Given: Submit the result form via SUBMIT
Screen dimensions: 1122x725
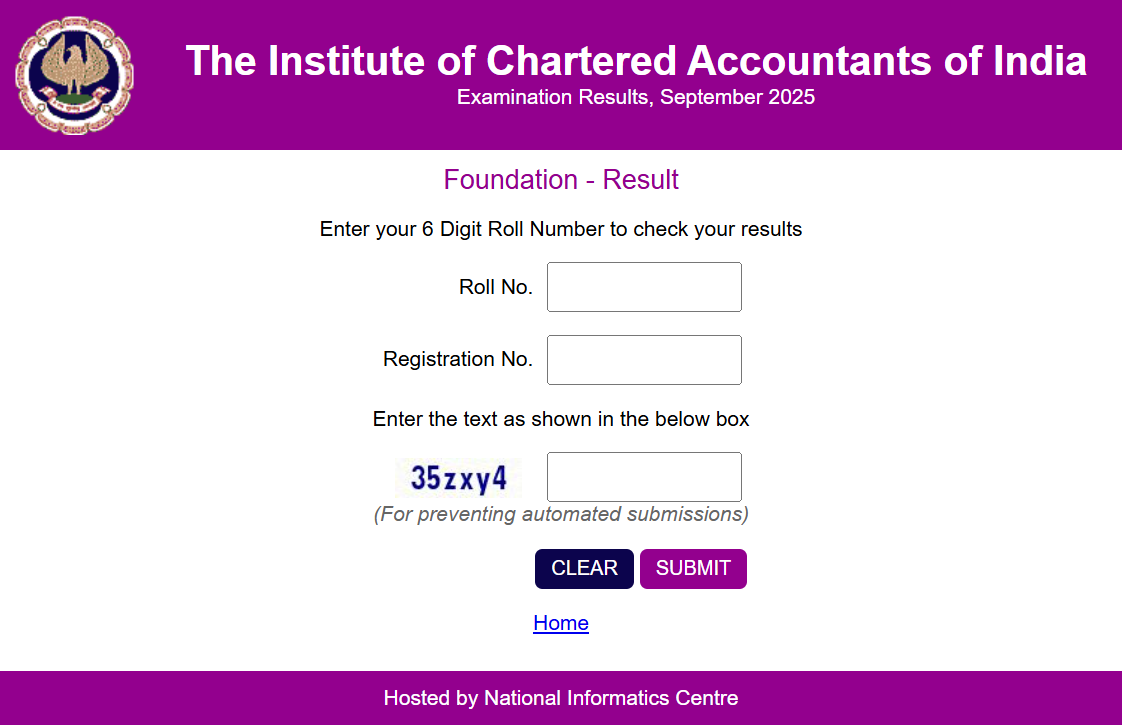Looking at the screenshot, I should click(x=693, y=568).
